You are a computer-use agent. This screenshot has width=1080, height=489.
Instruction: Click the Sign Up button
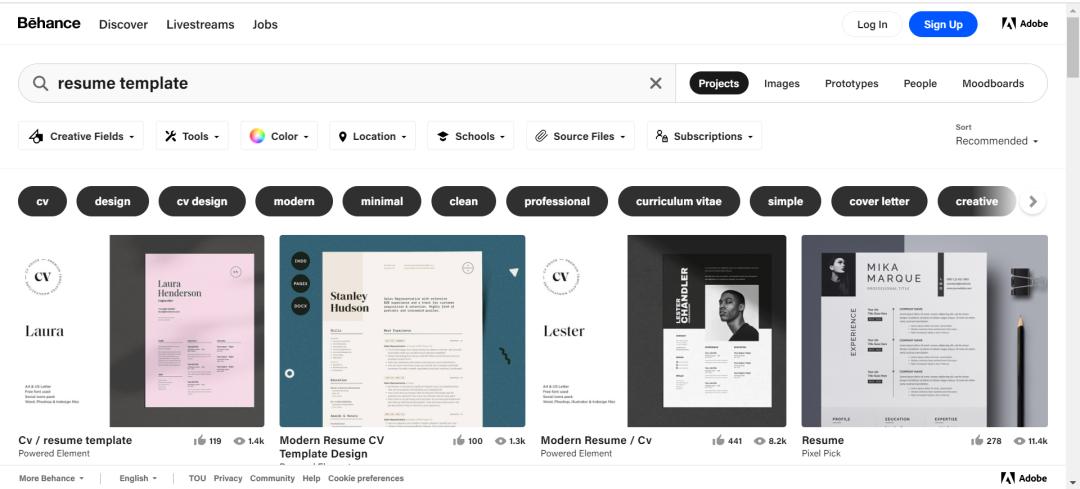(943, 24)
